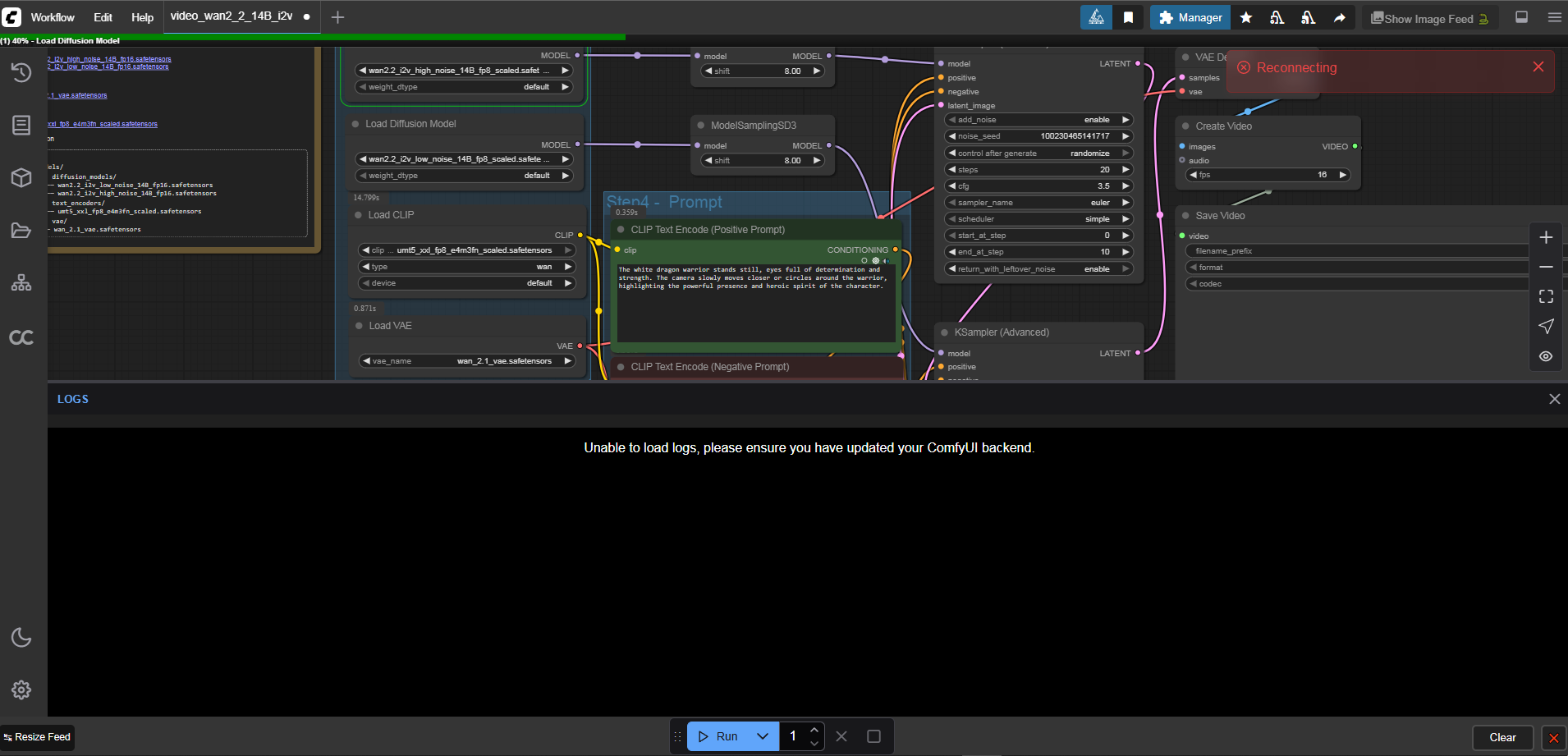1568x756 pixels.
Task: Click the share arrow icon in top bar
Action: 1339,17
